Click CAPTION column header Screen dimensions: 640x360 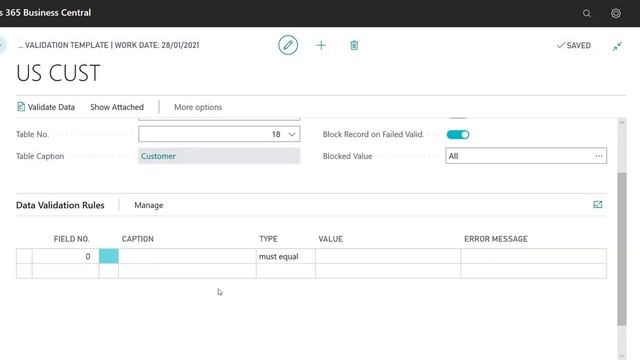[138, 239]
